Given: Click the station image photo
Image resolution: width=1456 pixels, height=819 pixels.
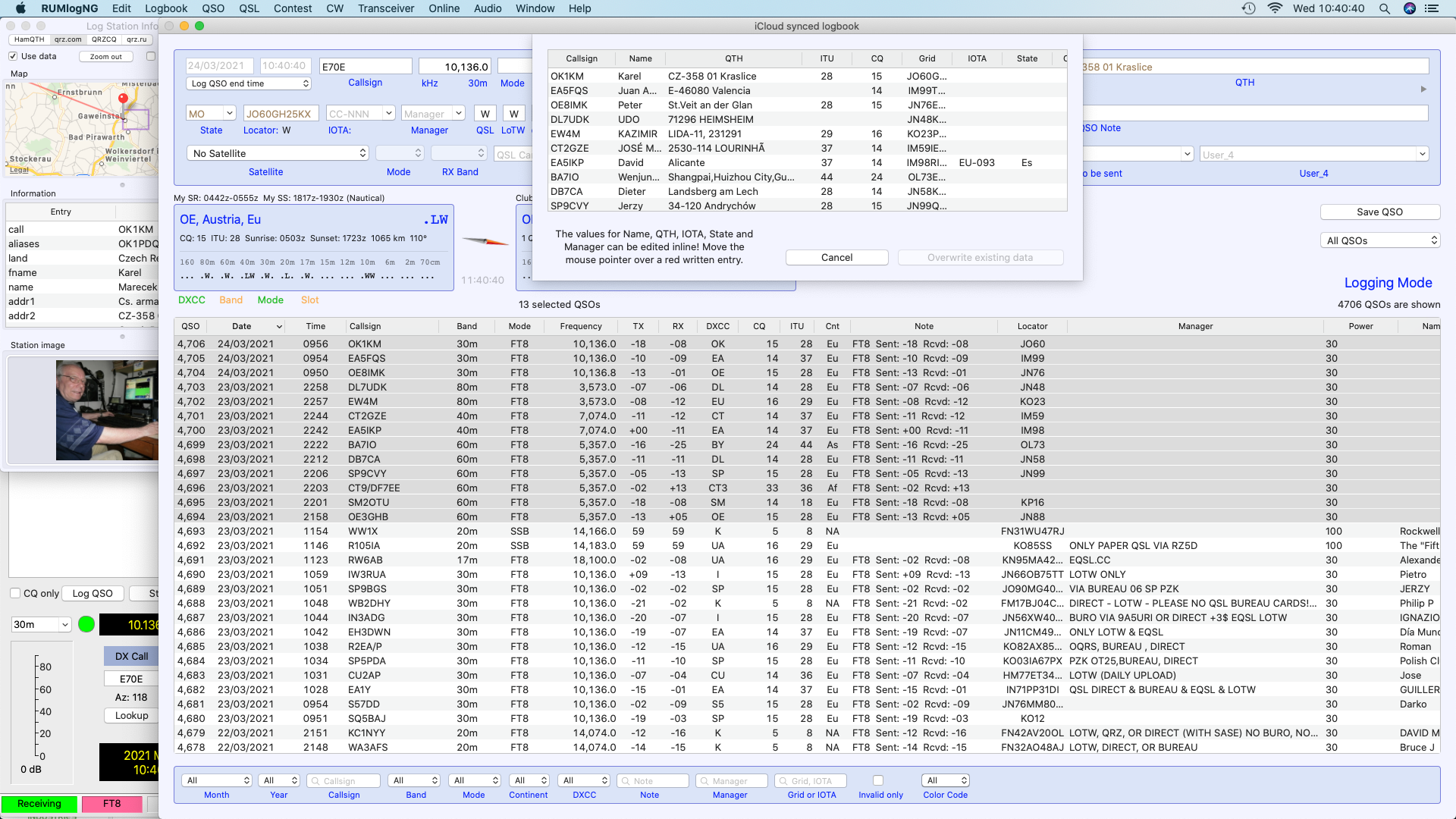Looking at the screenshot, I should click(x=107, y=410).
